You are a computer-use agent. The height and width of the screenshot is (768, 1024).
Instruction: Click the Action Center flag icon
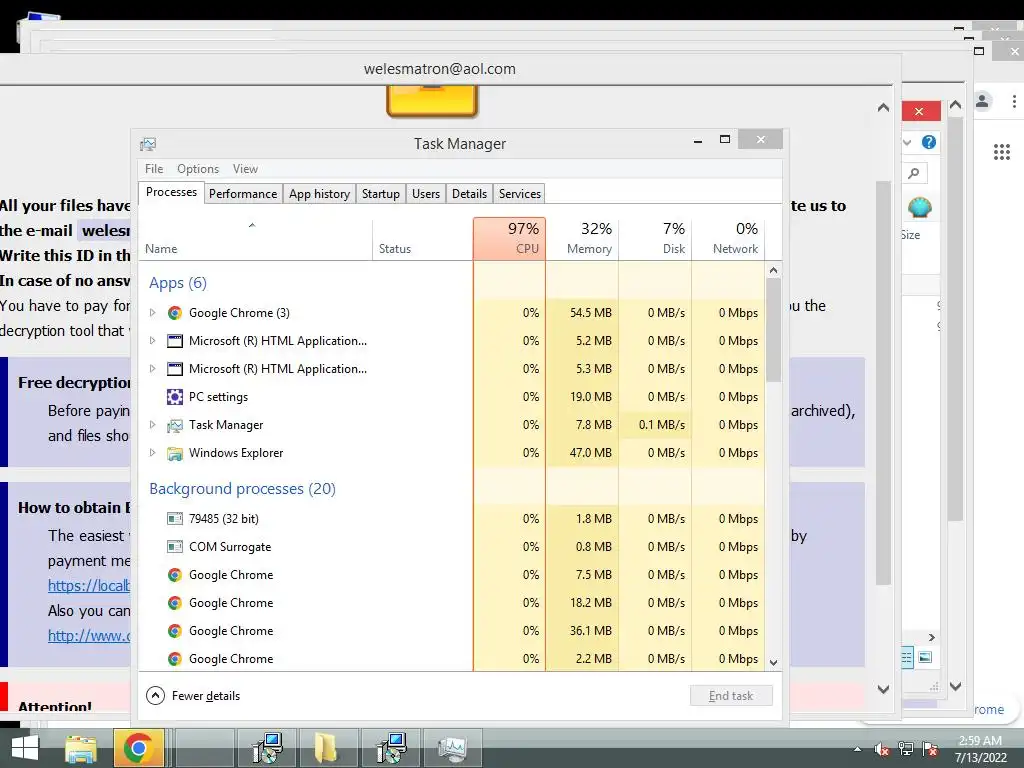[930, 749]
